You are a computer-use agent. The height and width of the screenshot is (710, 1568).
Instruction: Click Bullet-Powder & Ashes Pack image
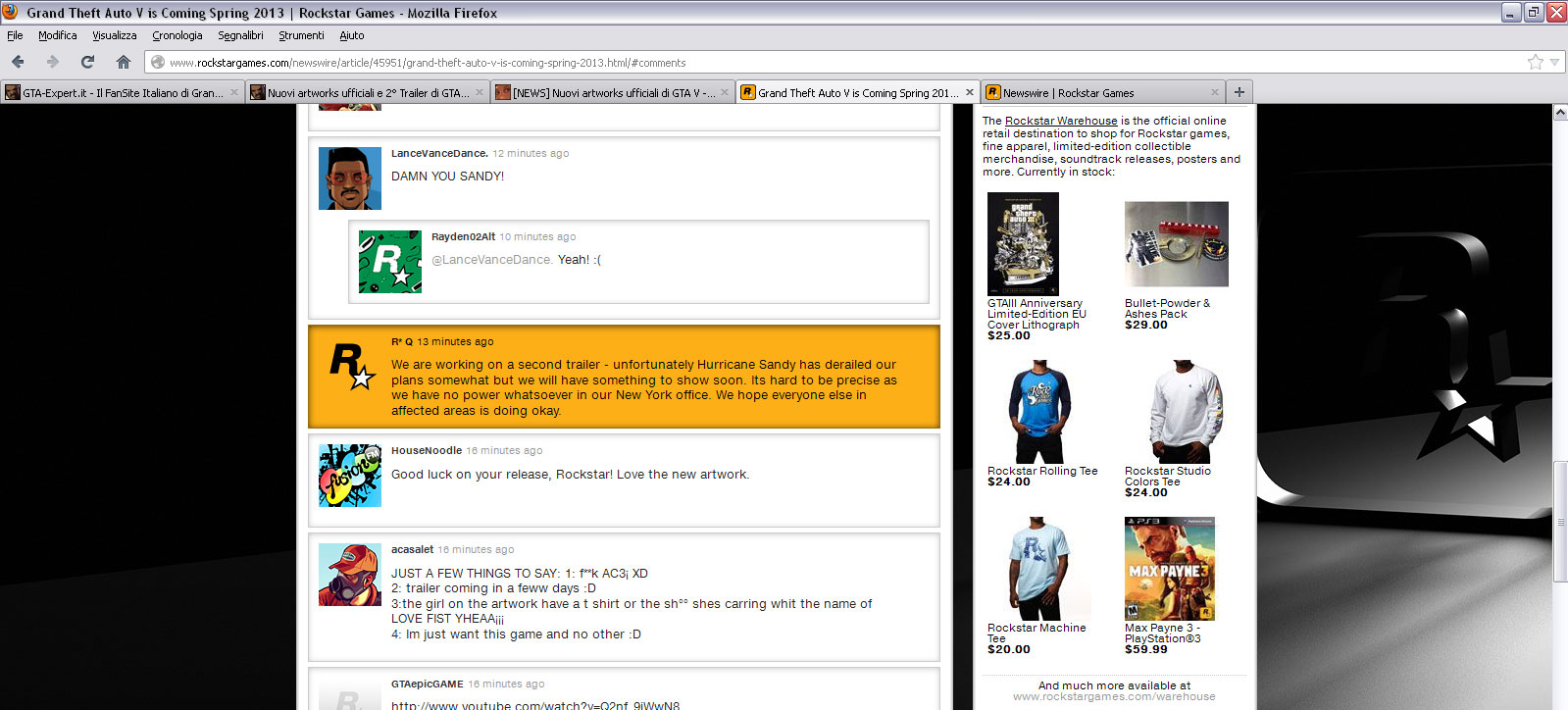click(x=1177, y=244)
